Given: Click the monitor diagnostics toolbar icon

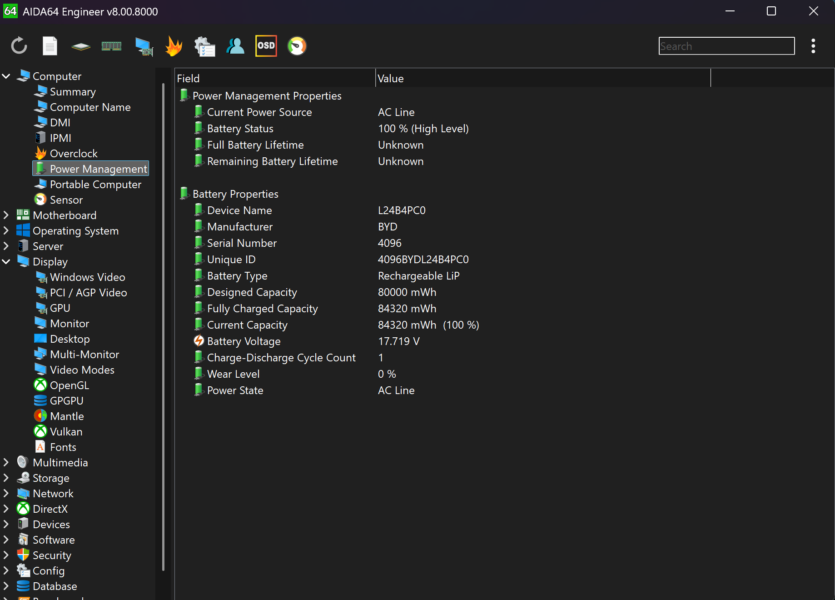Looking at the screenshot, I should pos(143,46).
